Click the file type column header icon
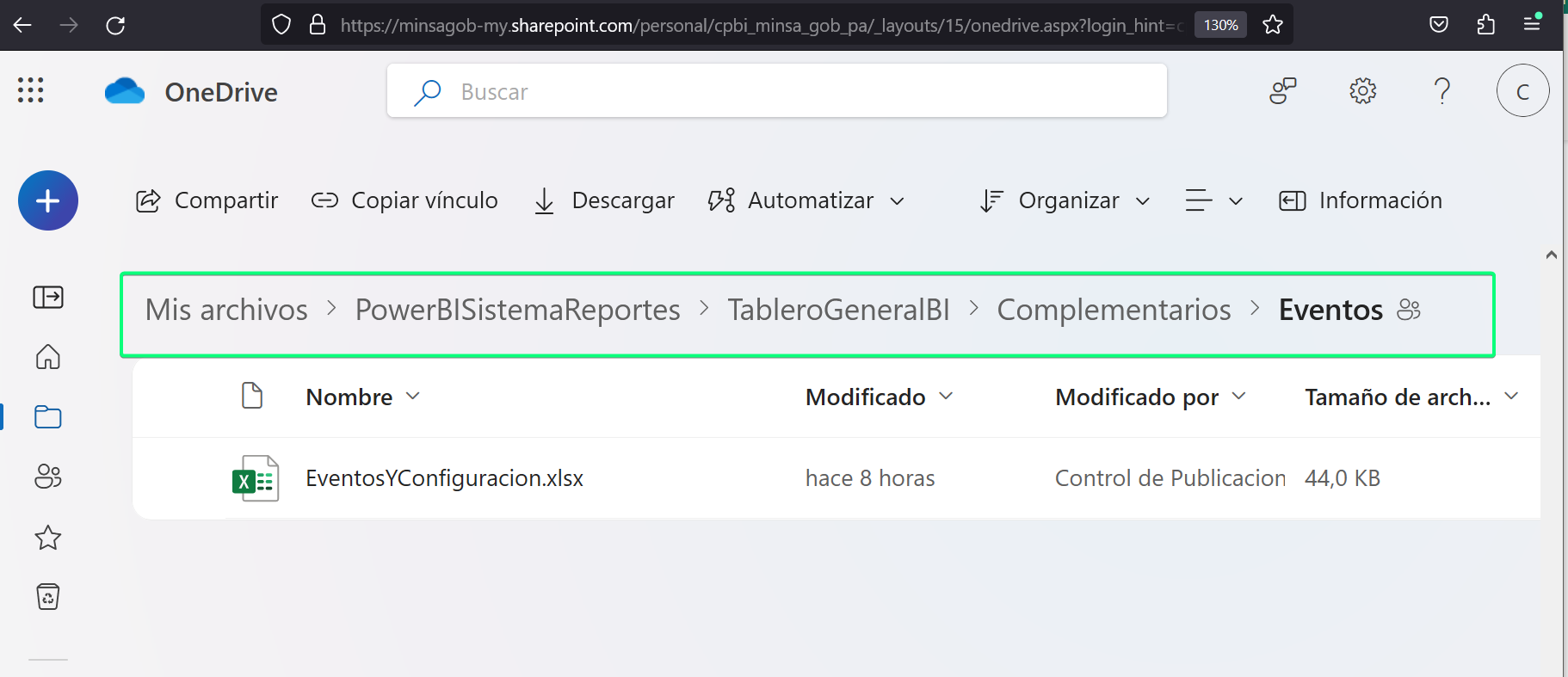 (252, 396)
